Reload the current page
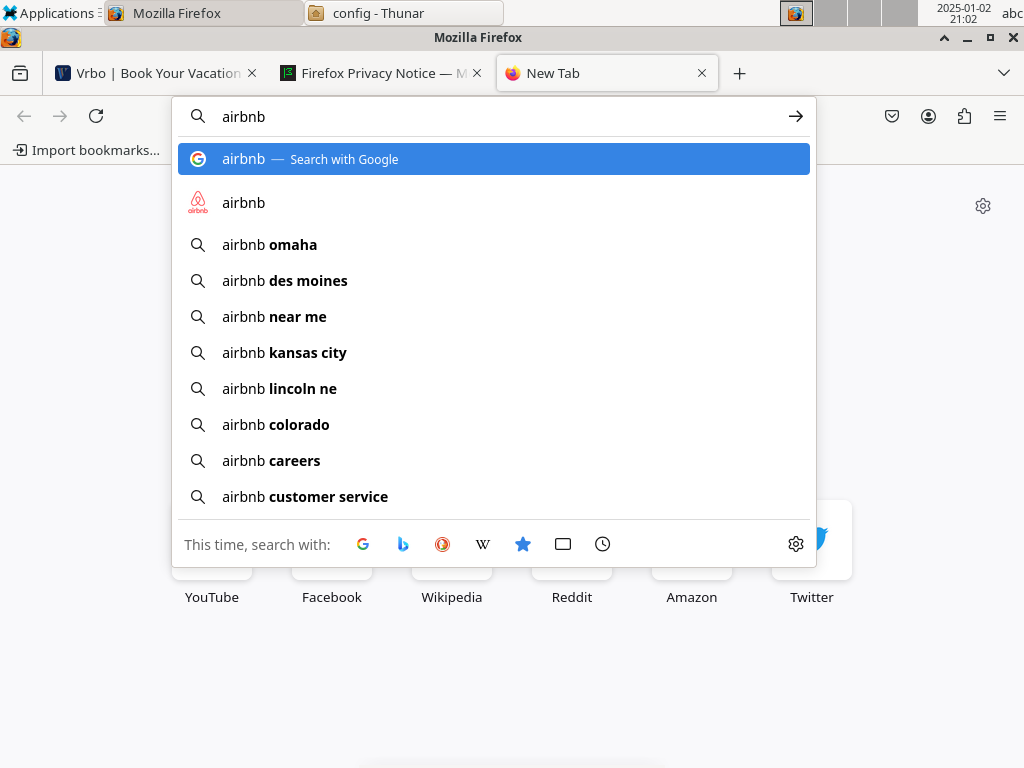This screenshot has width=1024, height=768. click(x=96, y=116)
